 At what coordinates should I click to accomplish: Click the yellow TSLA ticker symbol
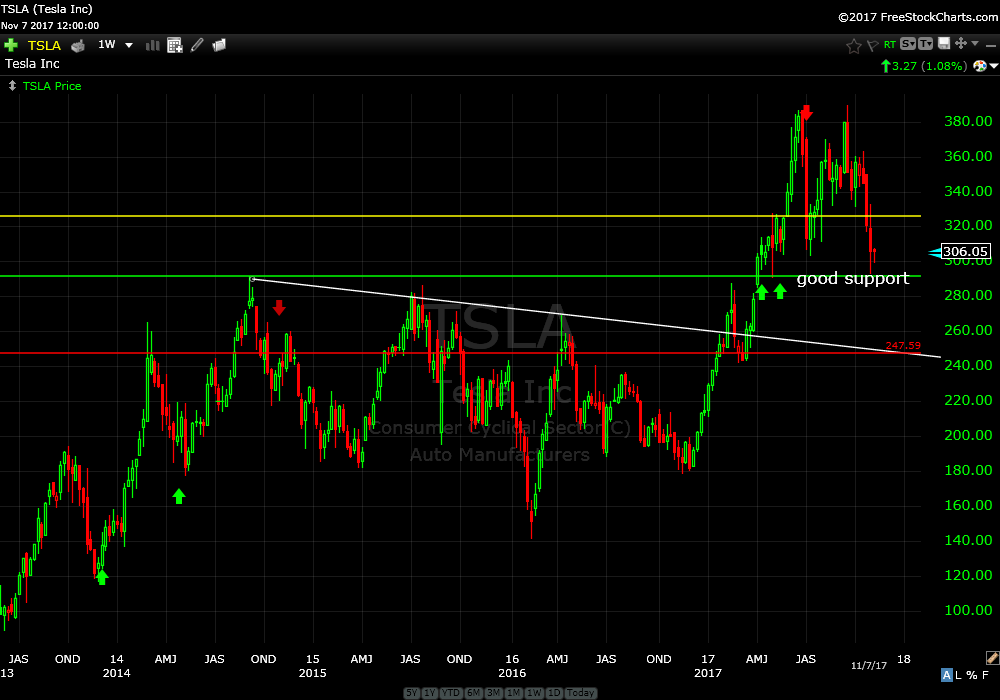(44, 45)
